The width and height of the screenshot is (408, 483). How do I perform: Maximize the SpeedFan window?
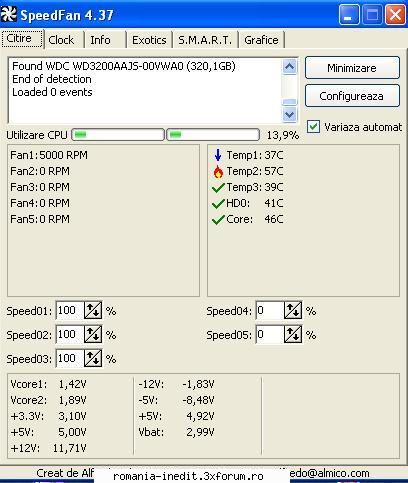372,15
